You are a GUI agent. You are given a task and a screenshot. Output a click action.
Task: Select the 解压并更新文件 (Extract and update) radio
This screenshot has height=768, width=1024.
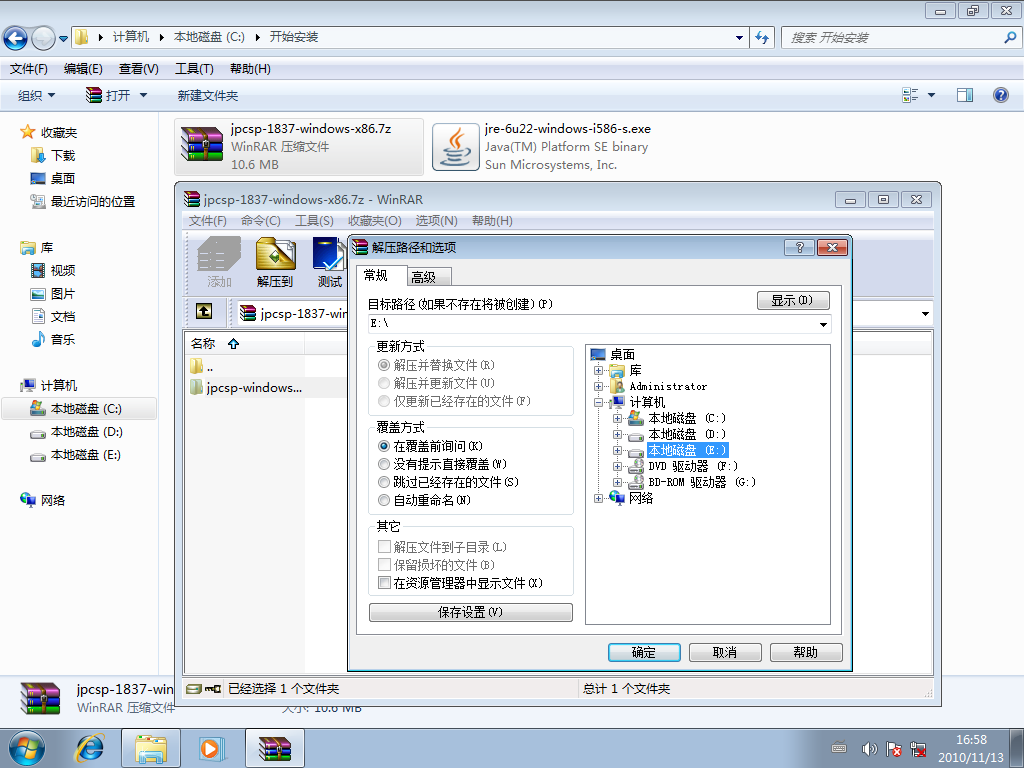(384, 383)
